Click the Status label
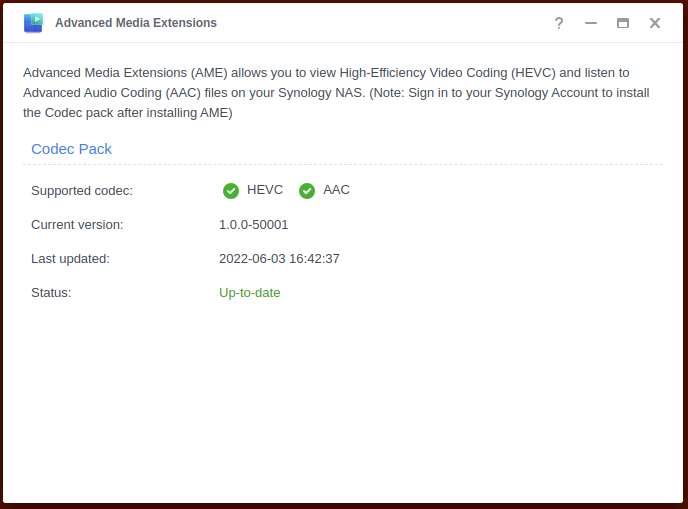This screenshot has width=688, height=509. [x=51, y=293]
